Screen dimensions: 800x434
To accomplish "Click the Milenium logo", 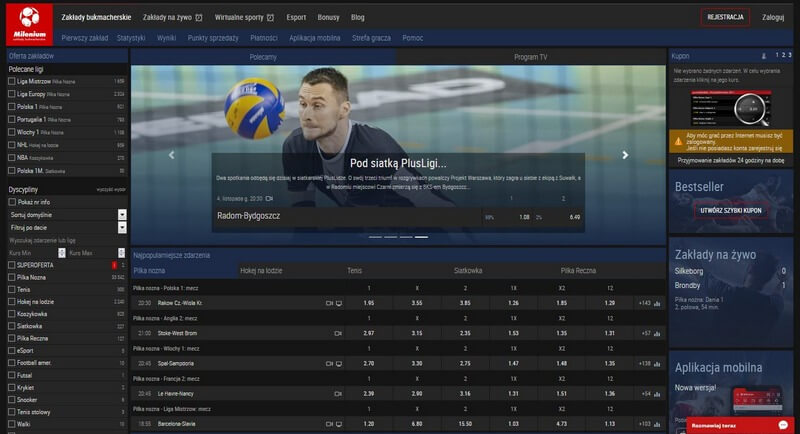I will tap(29, 24).
